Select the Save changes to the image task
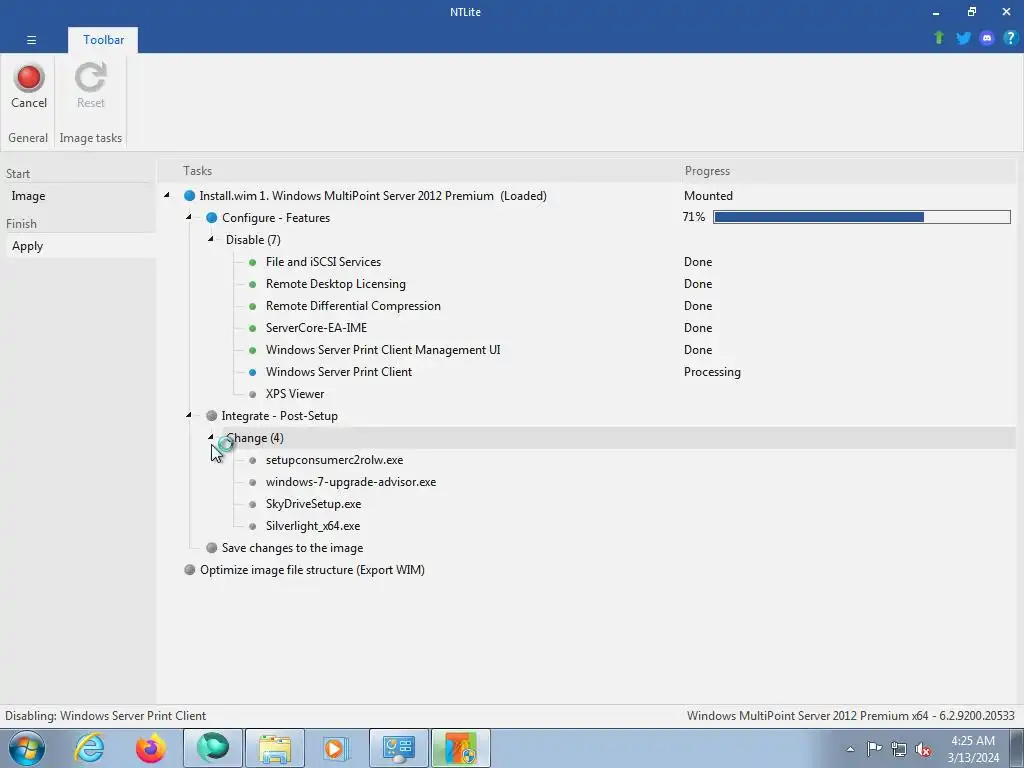 click(x=292, y=548)
